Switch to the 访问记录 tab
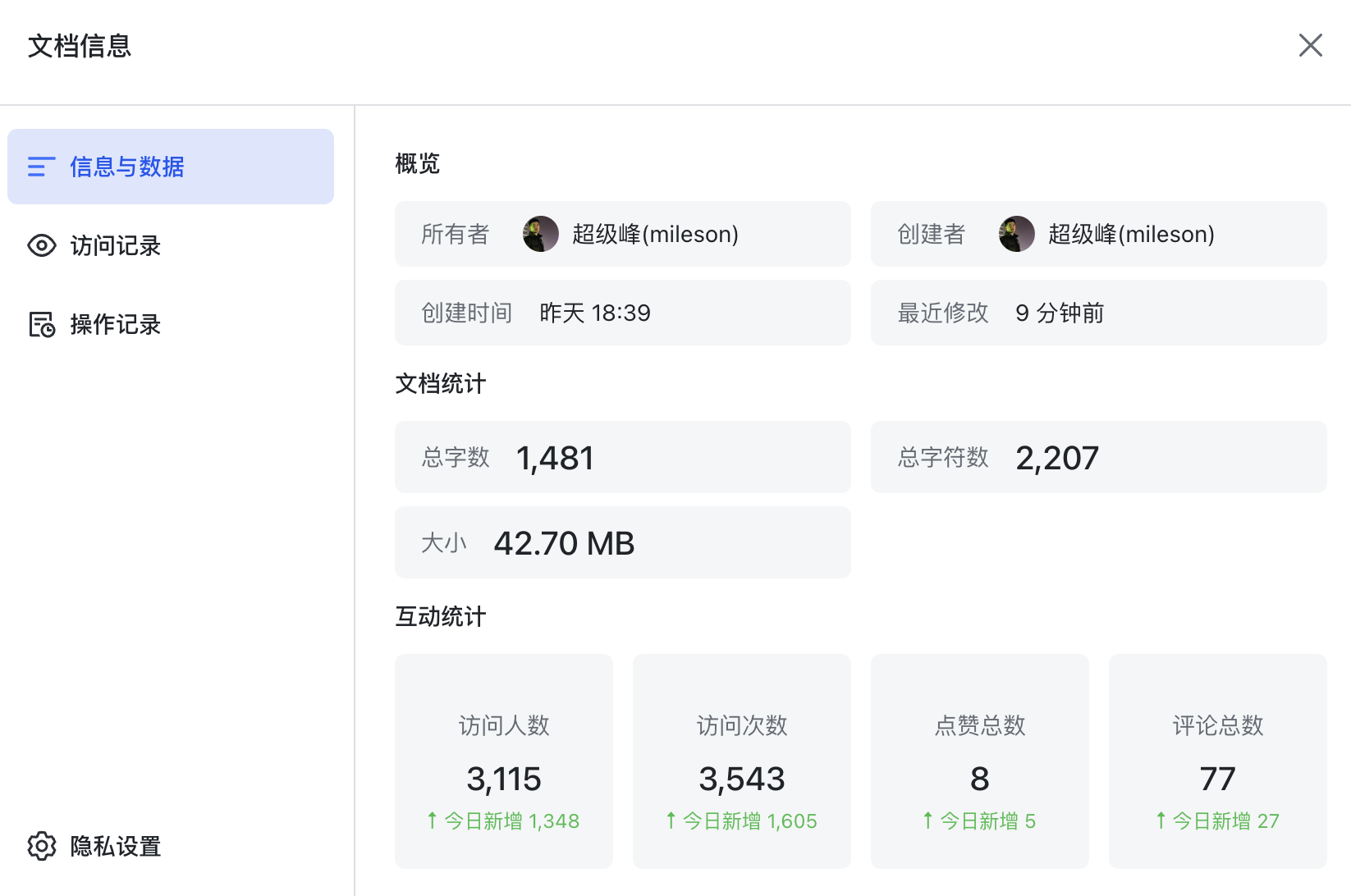 pos(115,245)
